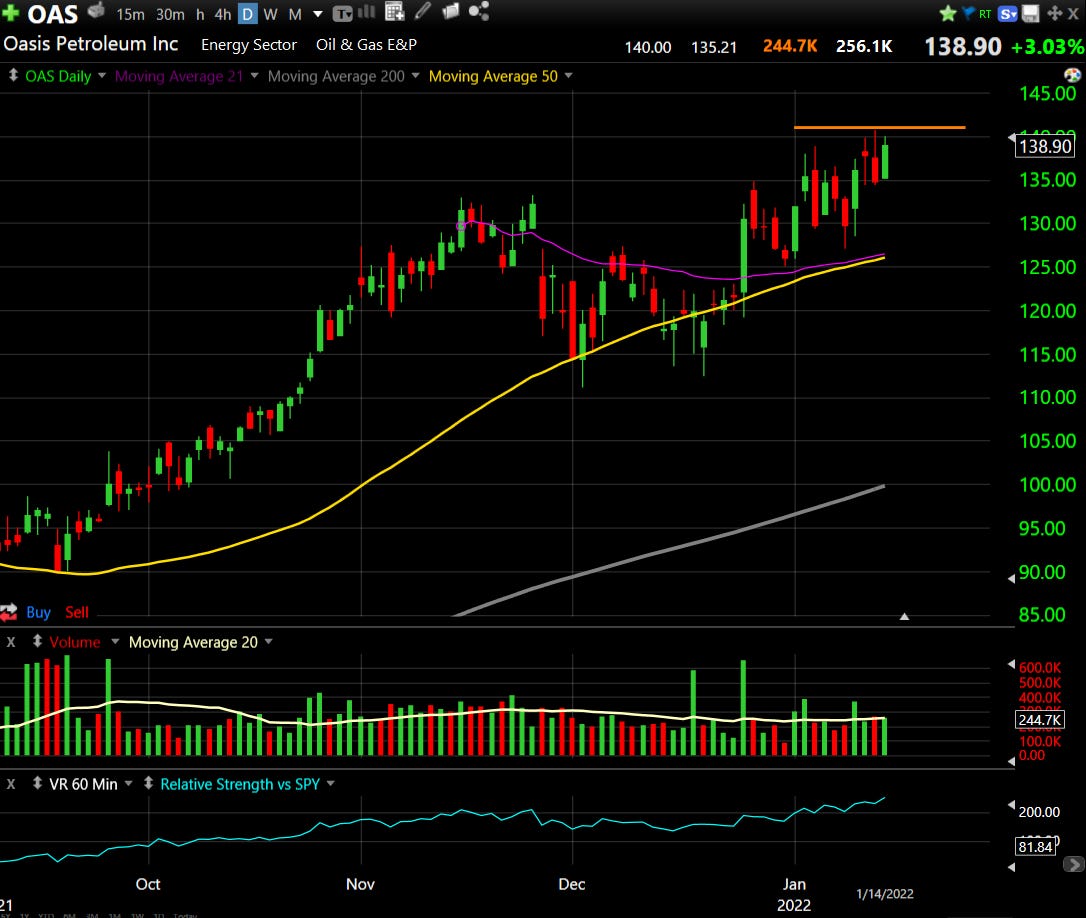Click the reorder arrows beside OAS Daily
The width and height of the screenshot is (1086, 918).
12,75
